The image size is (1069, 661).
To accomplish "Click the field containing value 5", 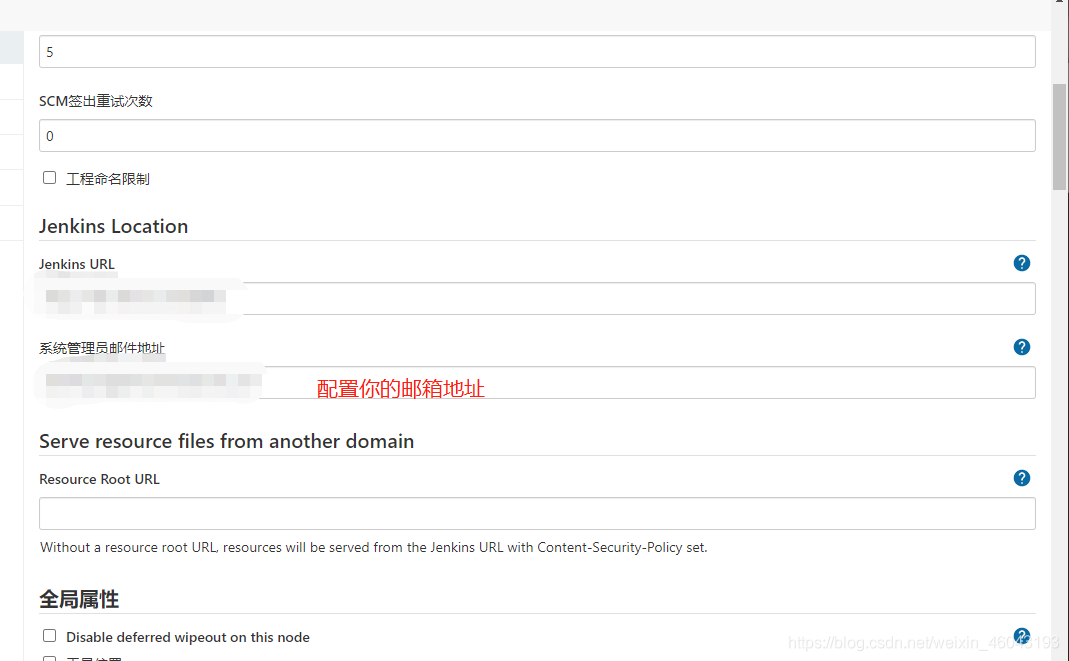I will point(537,52).
